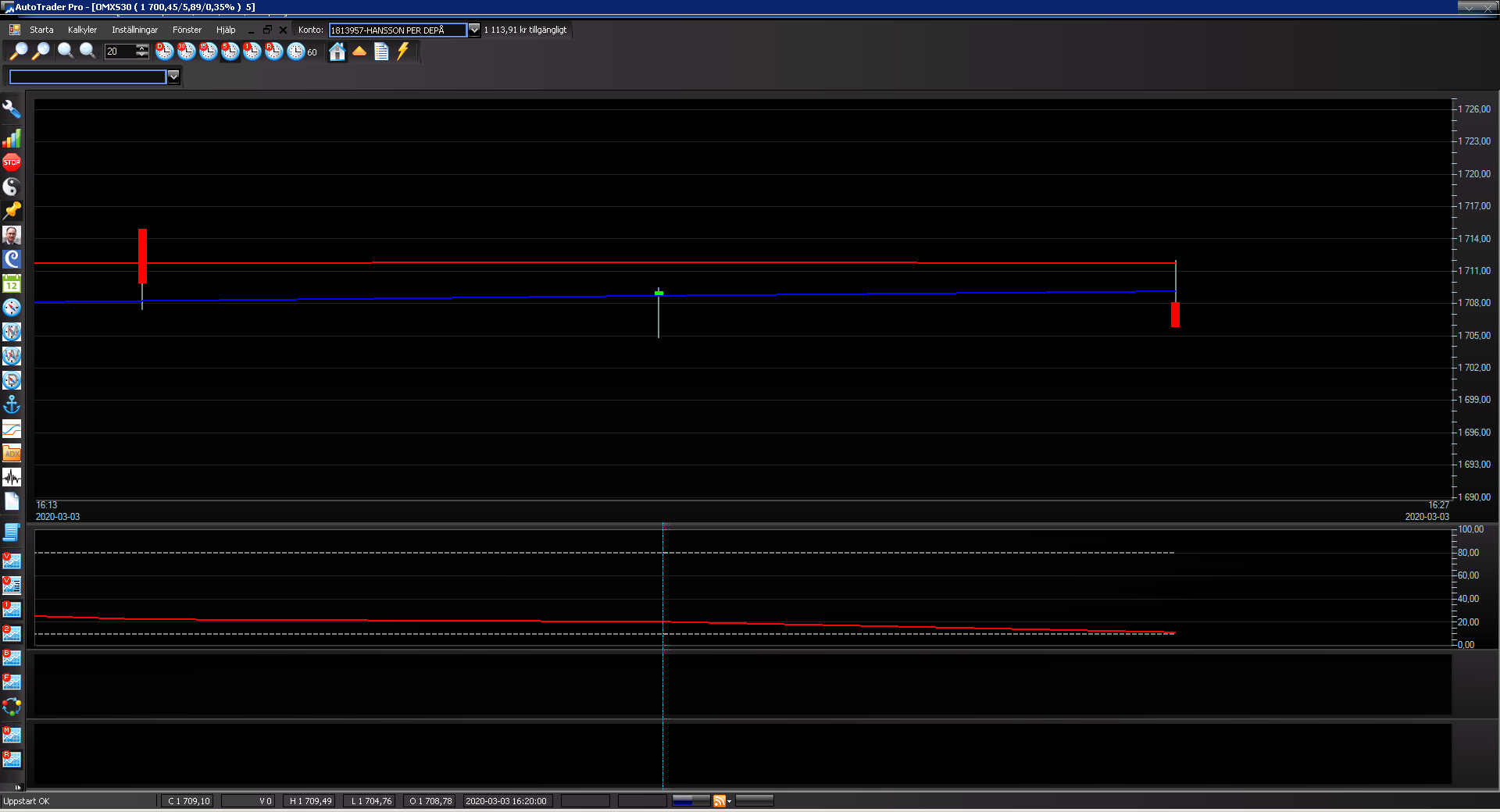Click the colored bar chart icon
1500x812 pixels.
[x=12, y=139]
